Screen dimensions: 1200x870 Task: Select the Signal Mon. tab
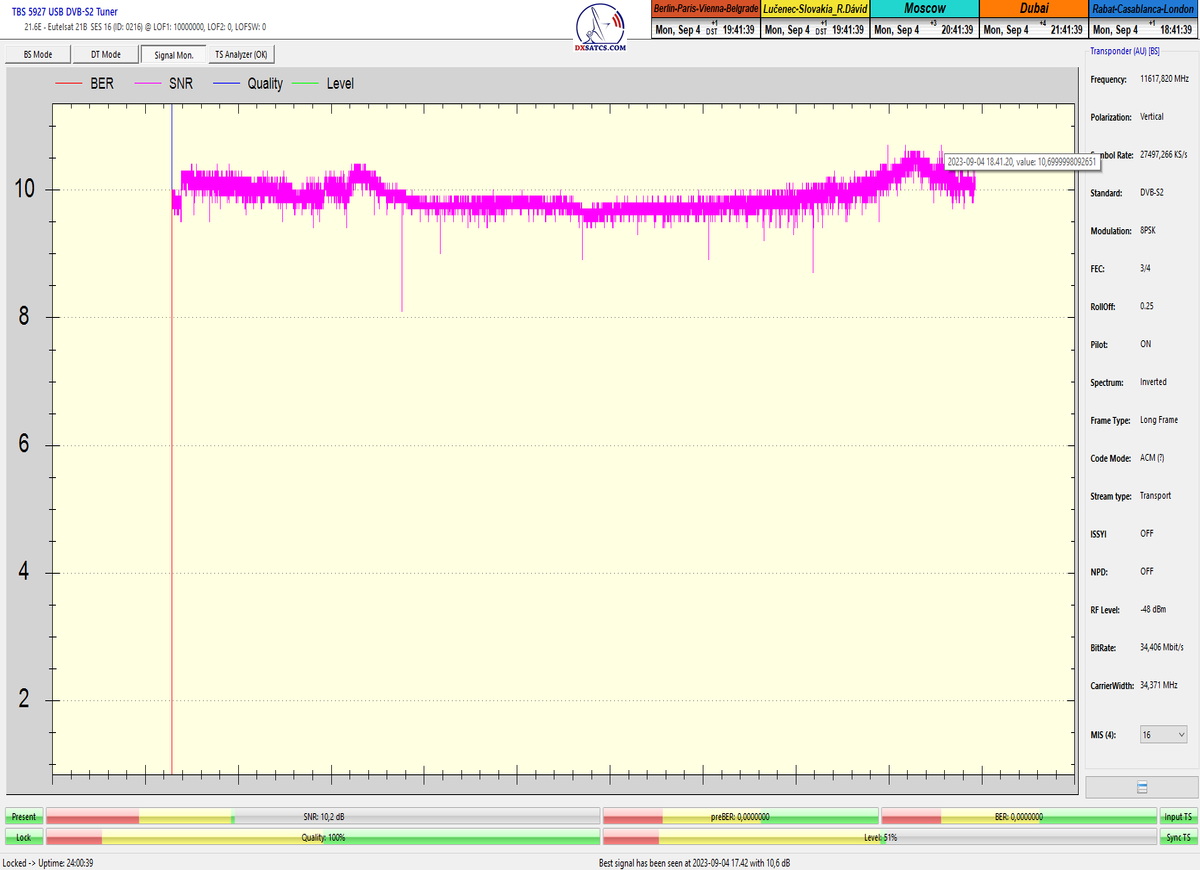point(174,55)
